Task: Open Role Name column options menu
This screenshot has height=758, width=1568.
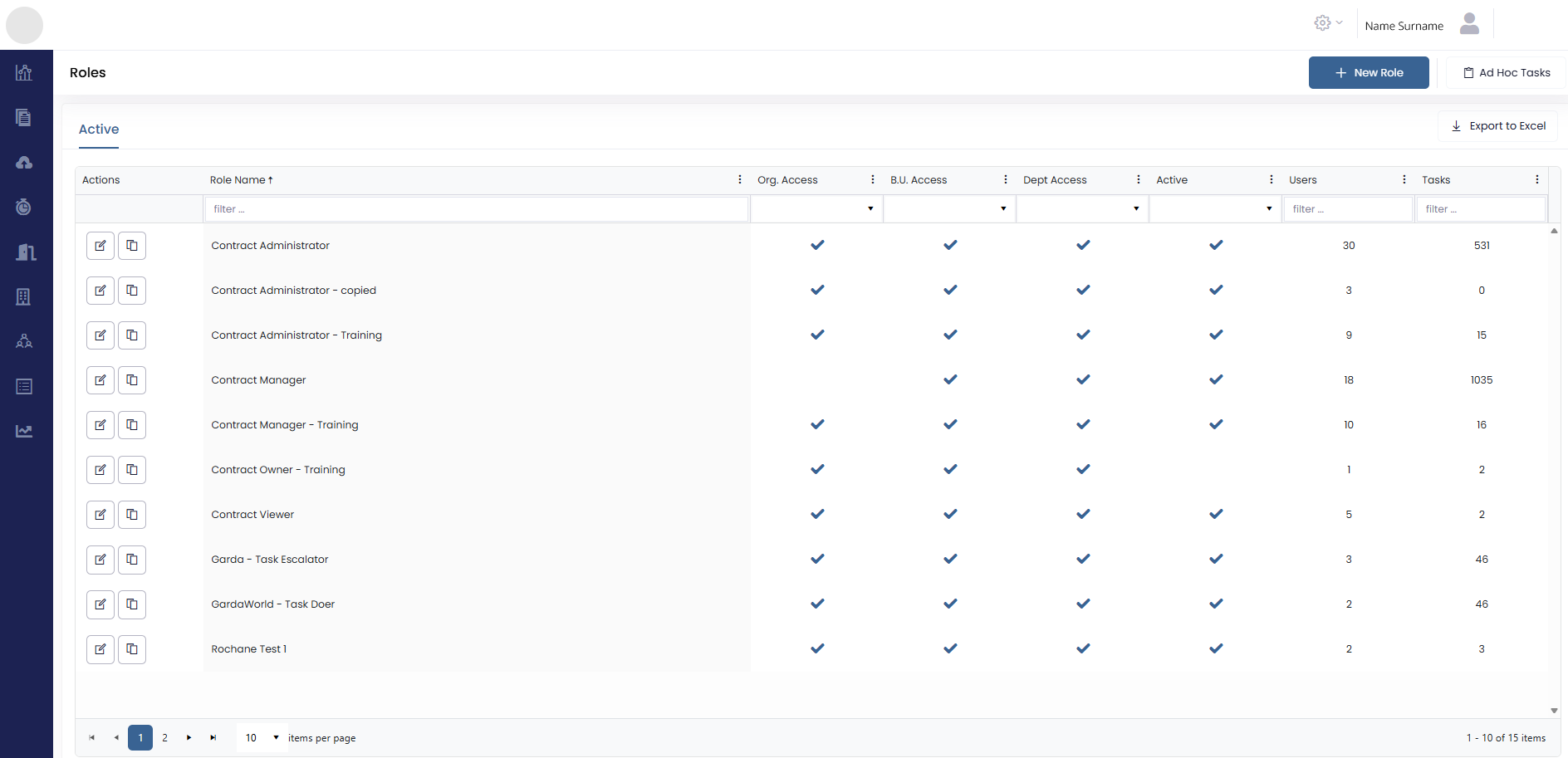Action: tap(739, 179)
